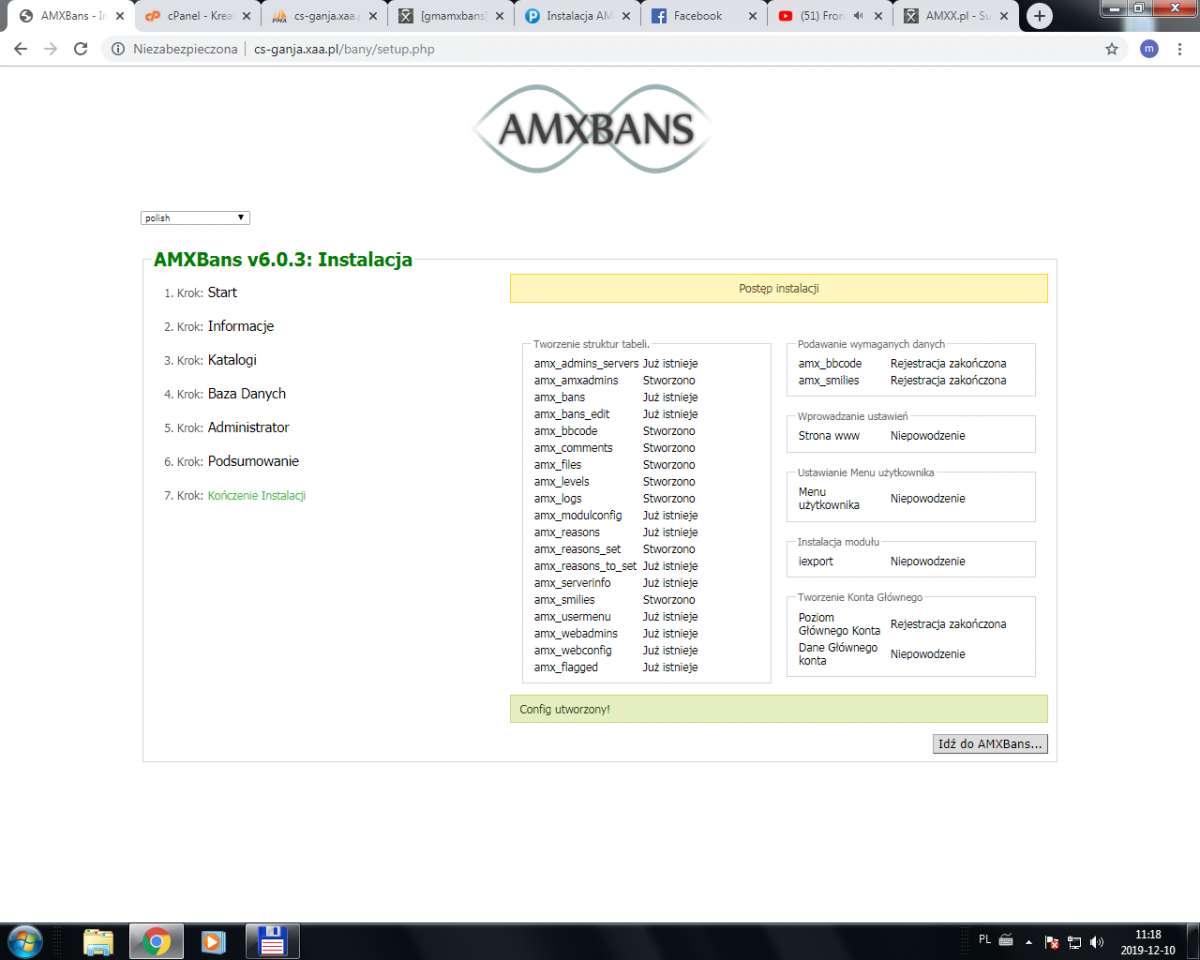Close the Facebook tab

[x=751, y=16]
